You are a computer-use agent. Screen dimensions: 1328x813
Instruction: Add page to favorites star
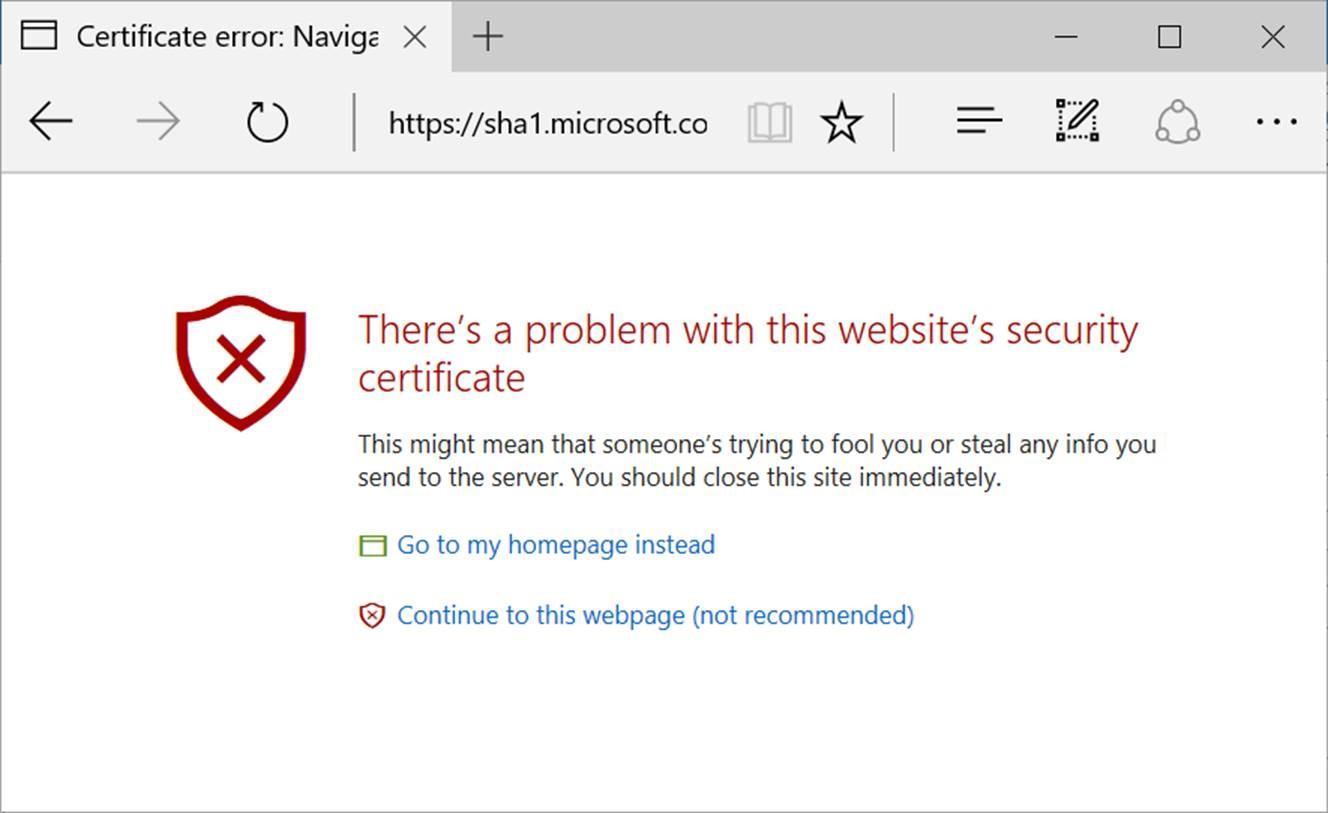841,122
